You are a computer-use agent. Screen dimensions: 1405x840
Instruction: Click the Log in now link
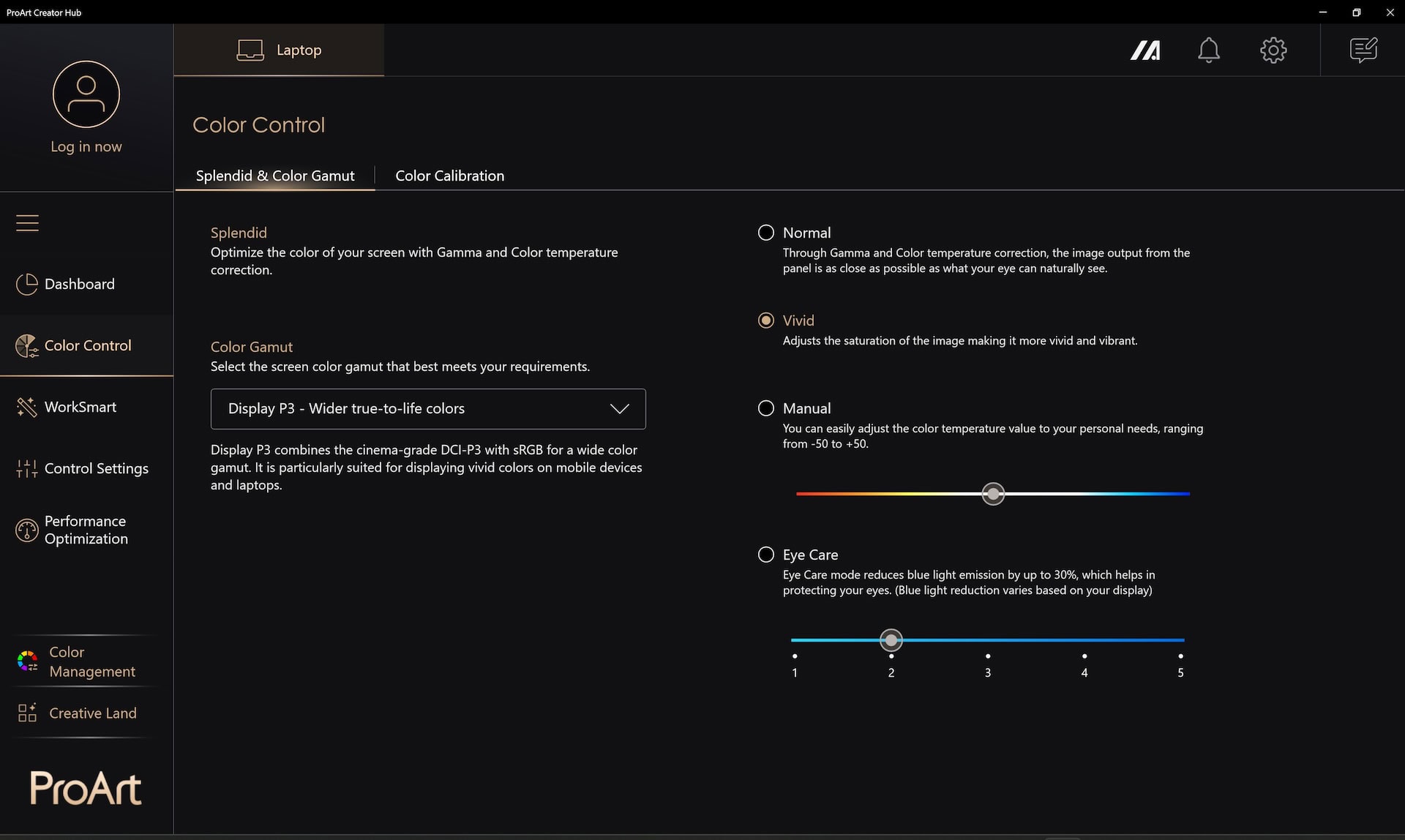pyautogui.click(x=86, y=146)
